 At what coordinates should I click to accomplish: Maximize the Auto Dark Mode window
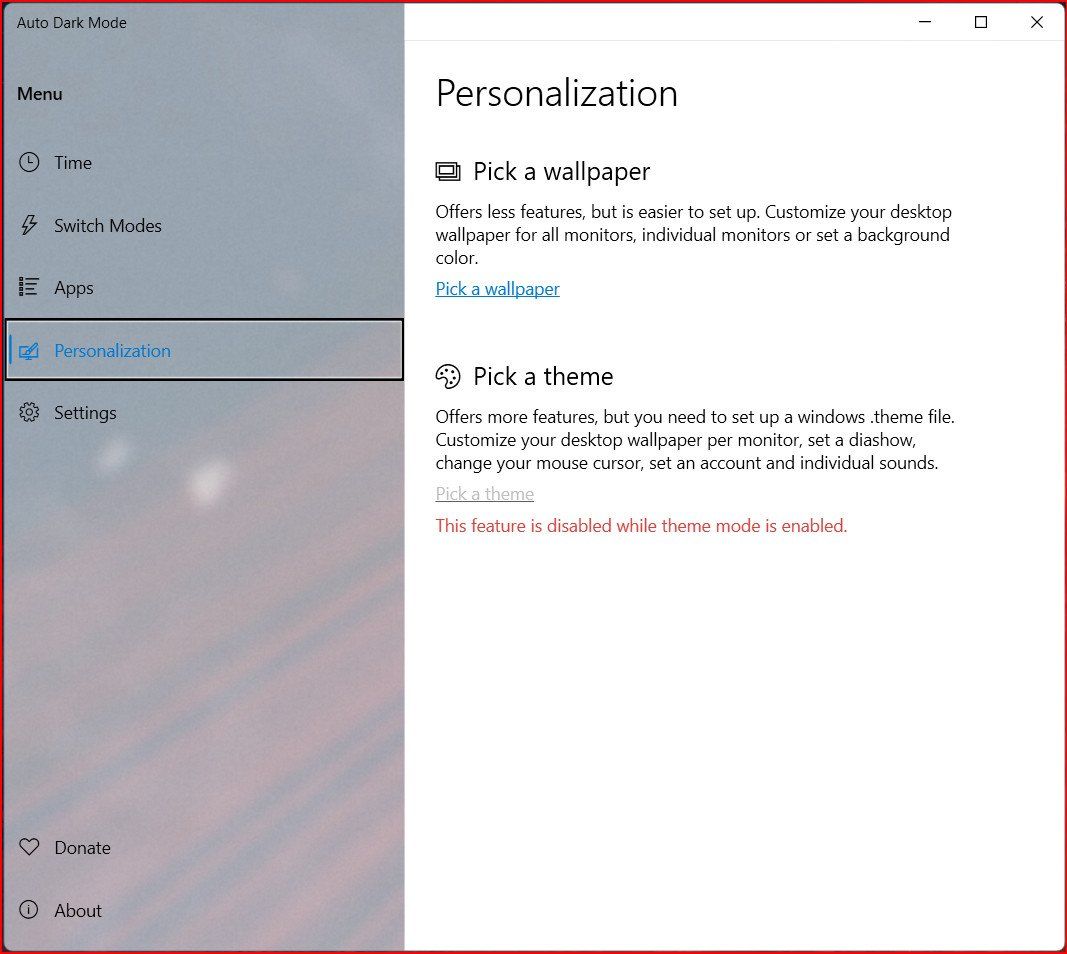pos(981,22)
